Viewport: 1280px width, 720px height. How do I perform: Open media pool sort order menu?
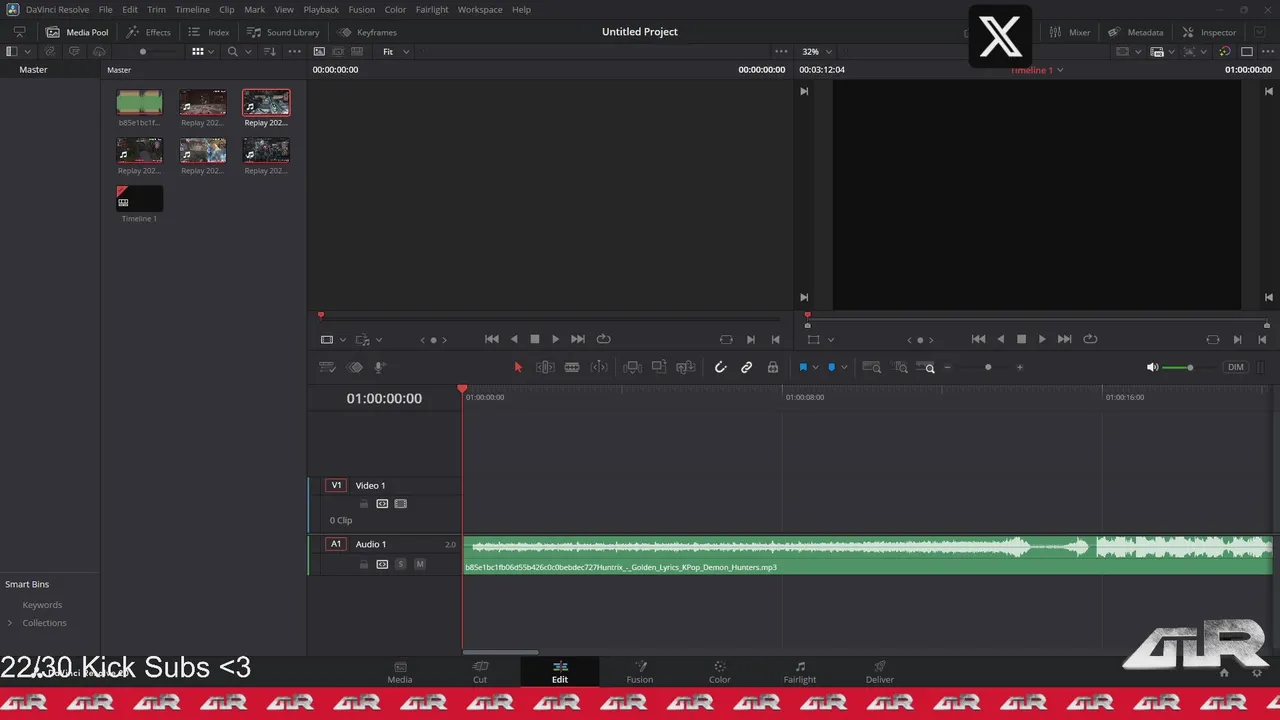pos(270,51)
